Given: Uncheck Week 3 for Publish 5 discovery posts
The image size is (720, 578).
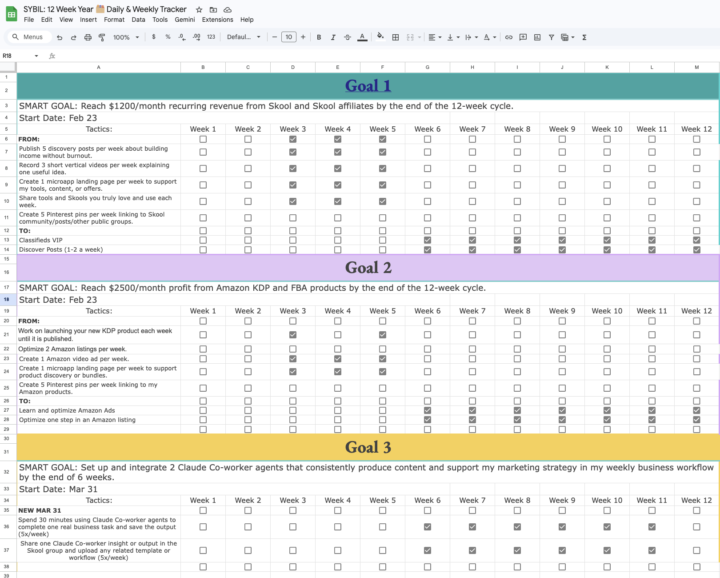Looking at the screenshot, I should (x=292, y=152).
